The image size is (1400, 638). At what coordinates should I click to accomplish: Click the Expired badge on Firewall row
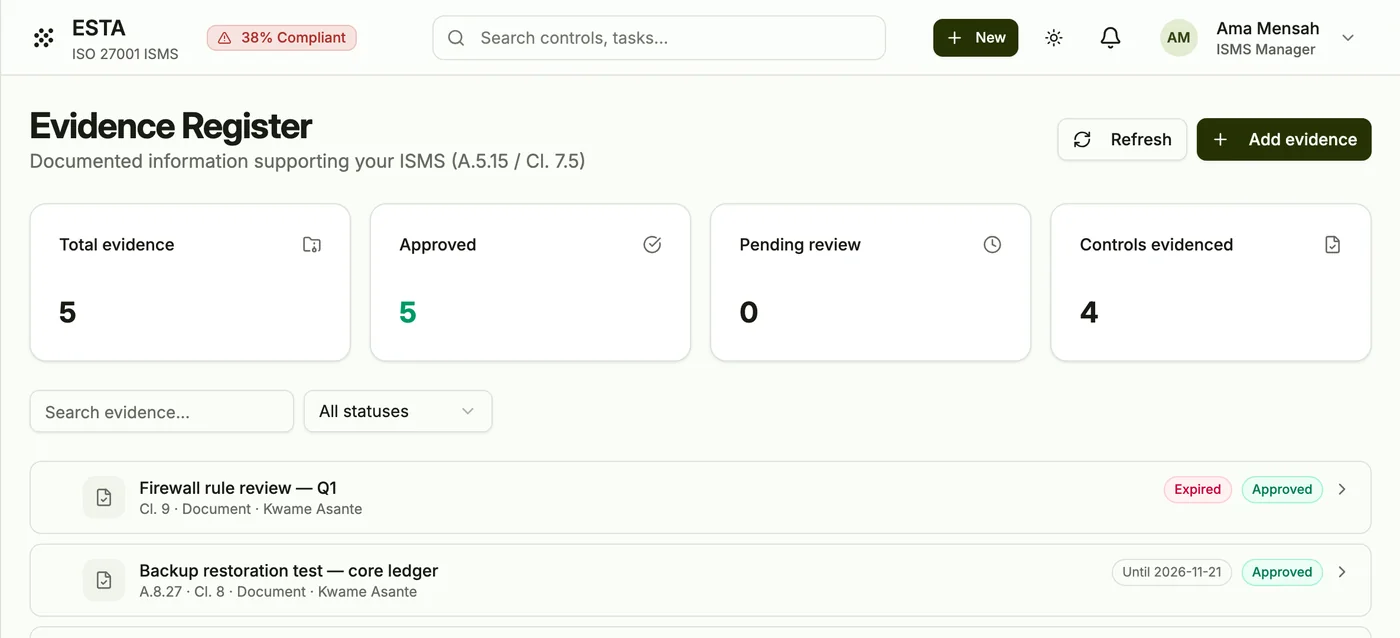[1198, 489]
